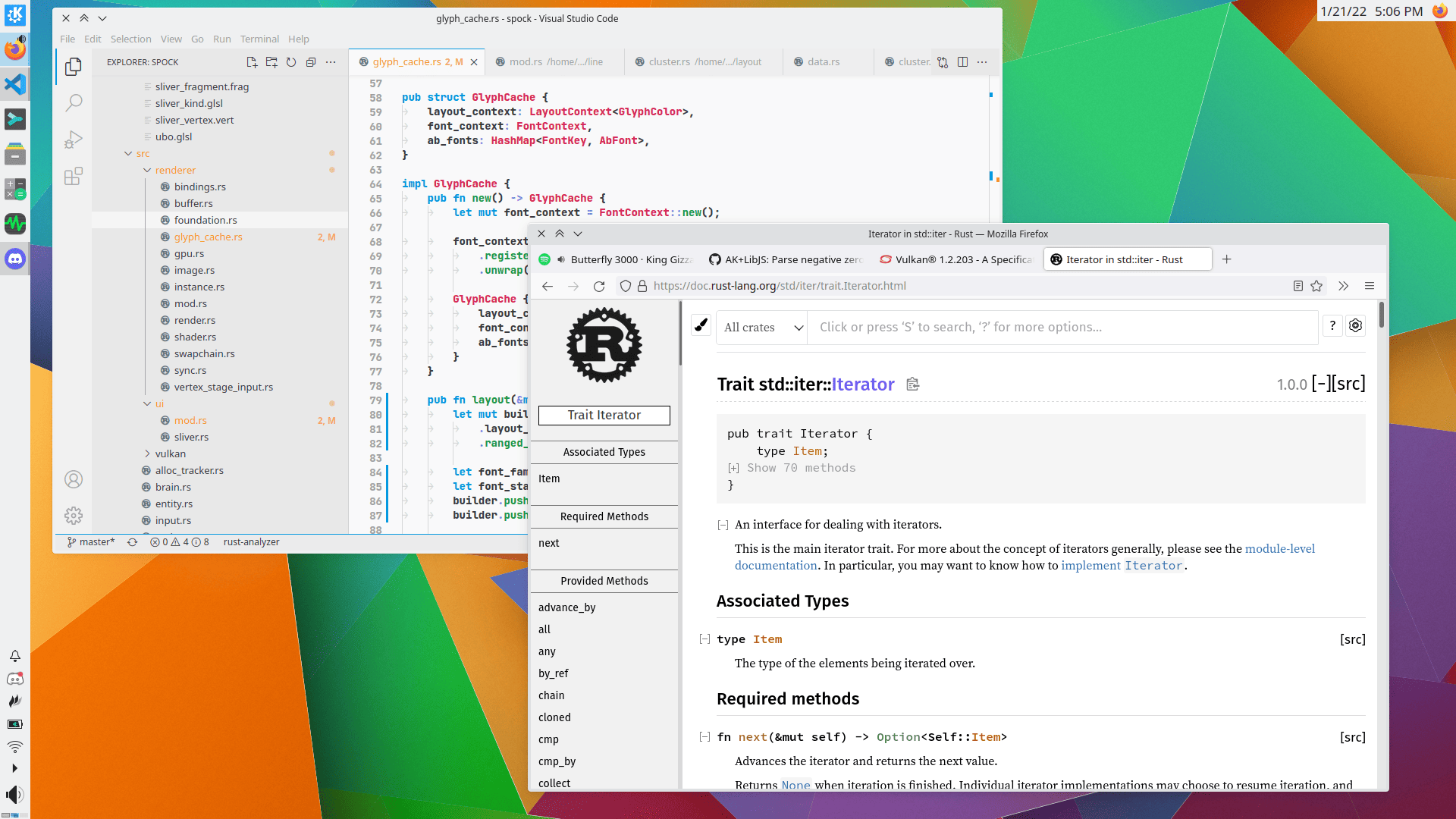Screen dimensions: 1456x819
Task: Open Run and Debug view
Action: tap(74, 140)
